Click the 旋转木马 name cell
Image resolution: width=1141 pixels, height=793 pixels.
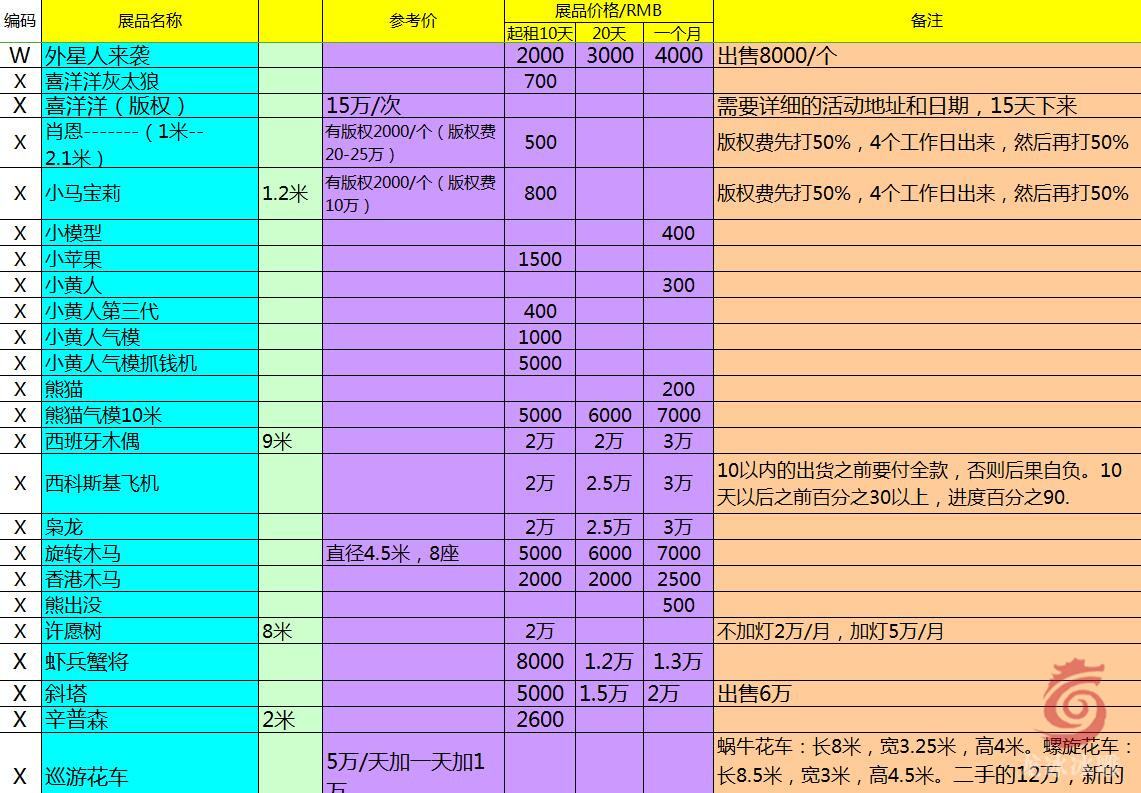tap(150, 553)
